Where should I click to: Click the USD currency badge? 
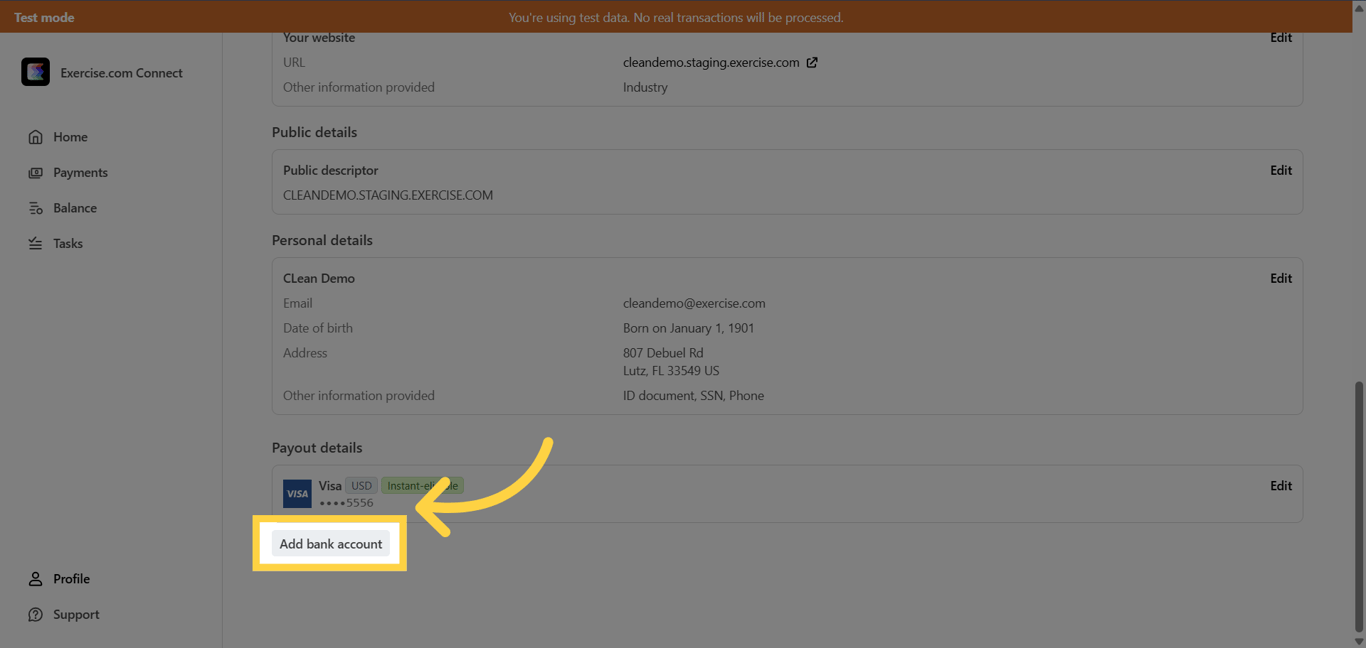click(361, 486)
